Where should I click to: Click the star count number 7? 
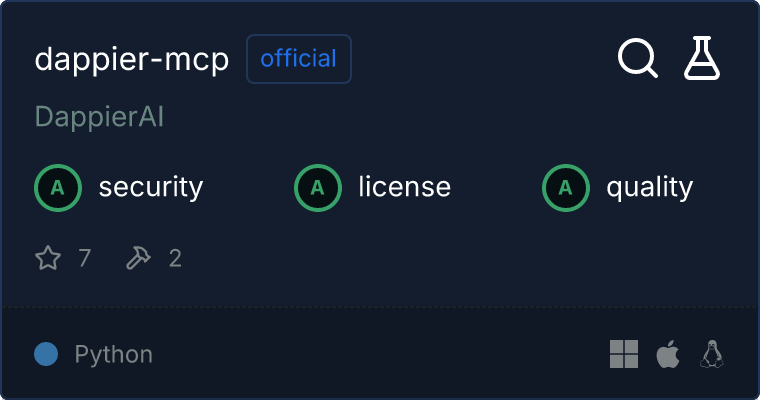pos(85,259)
